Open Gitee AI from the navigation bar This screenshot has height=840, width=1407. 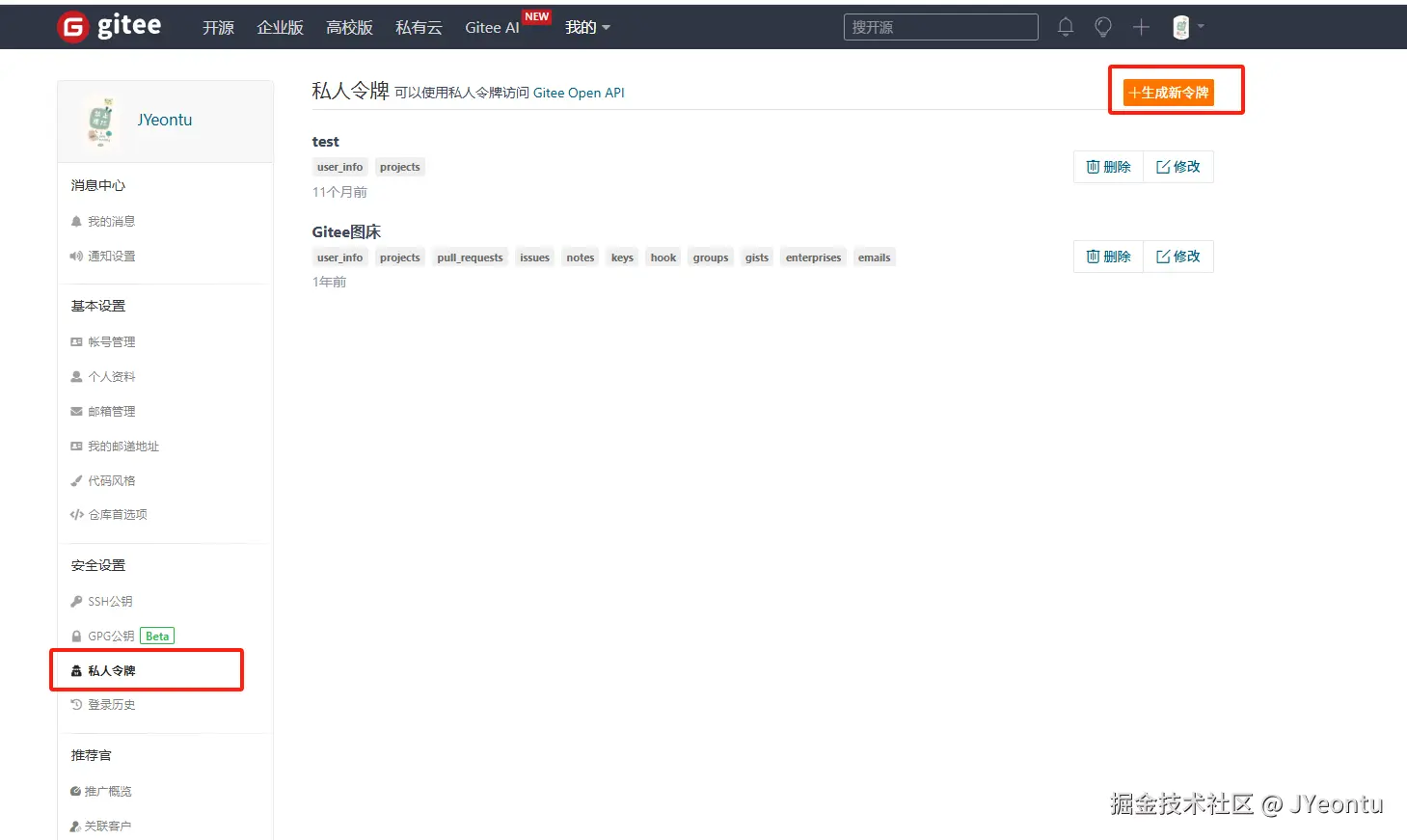click(x=492, y=27)
